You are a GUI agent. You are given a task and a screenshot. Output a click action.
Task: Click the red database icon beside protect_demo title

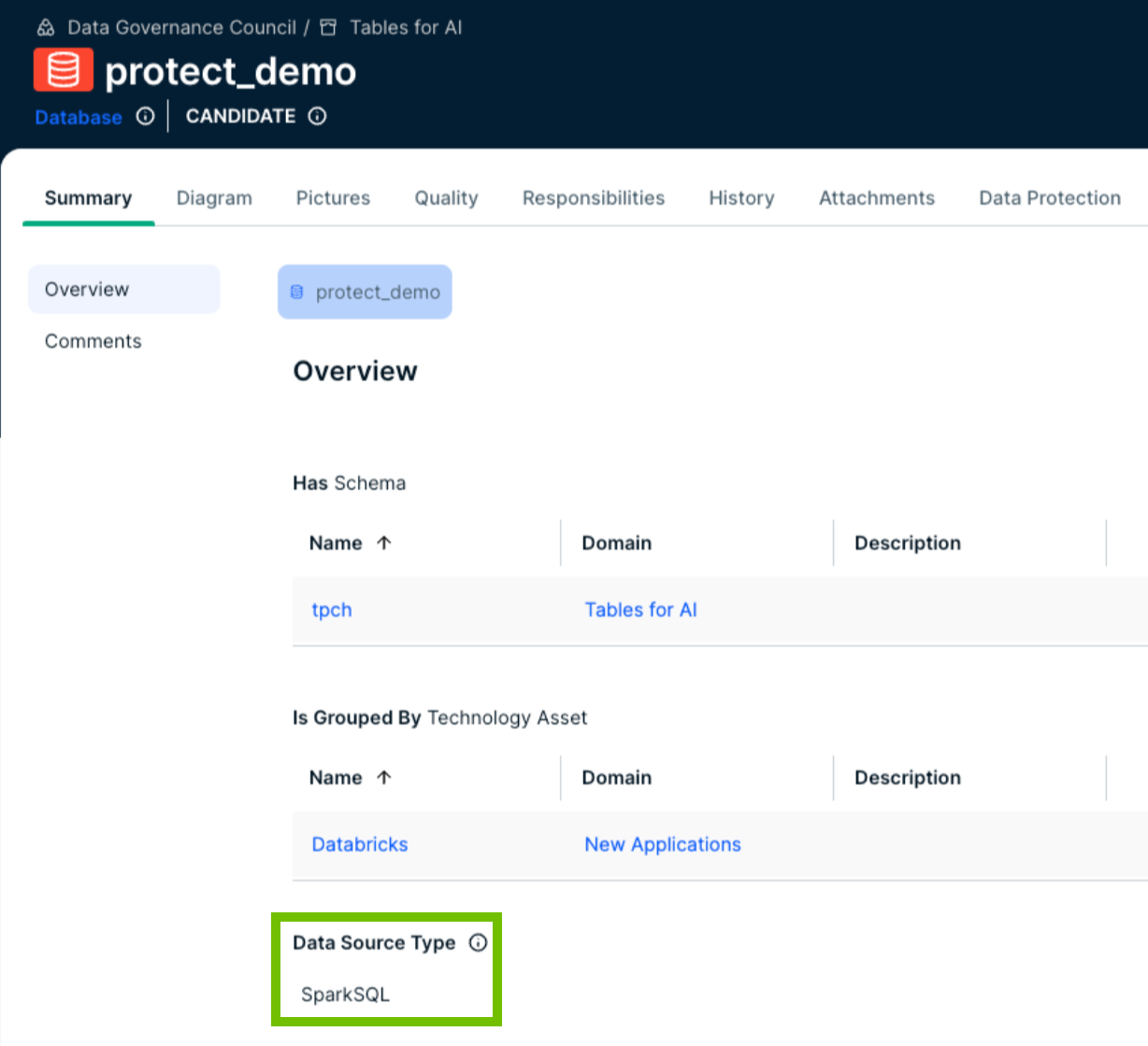click(x=63, y=68)
